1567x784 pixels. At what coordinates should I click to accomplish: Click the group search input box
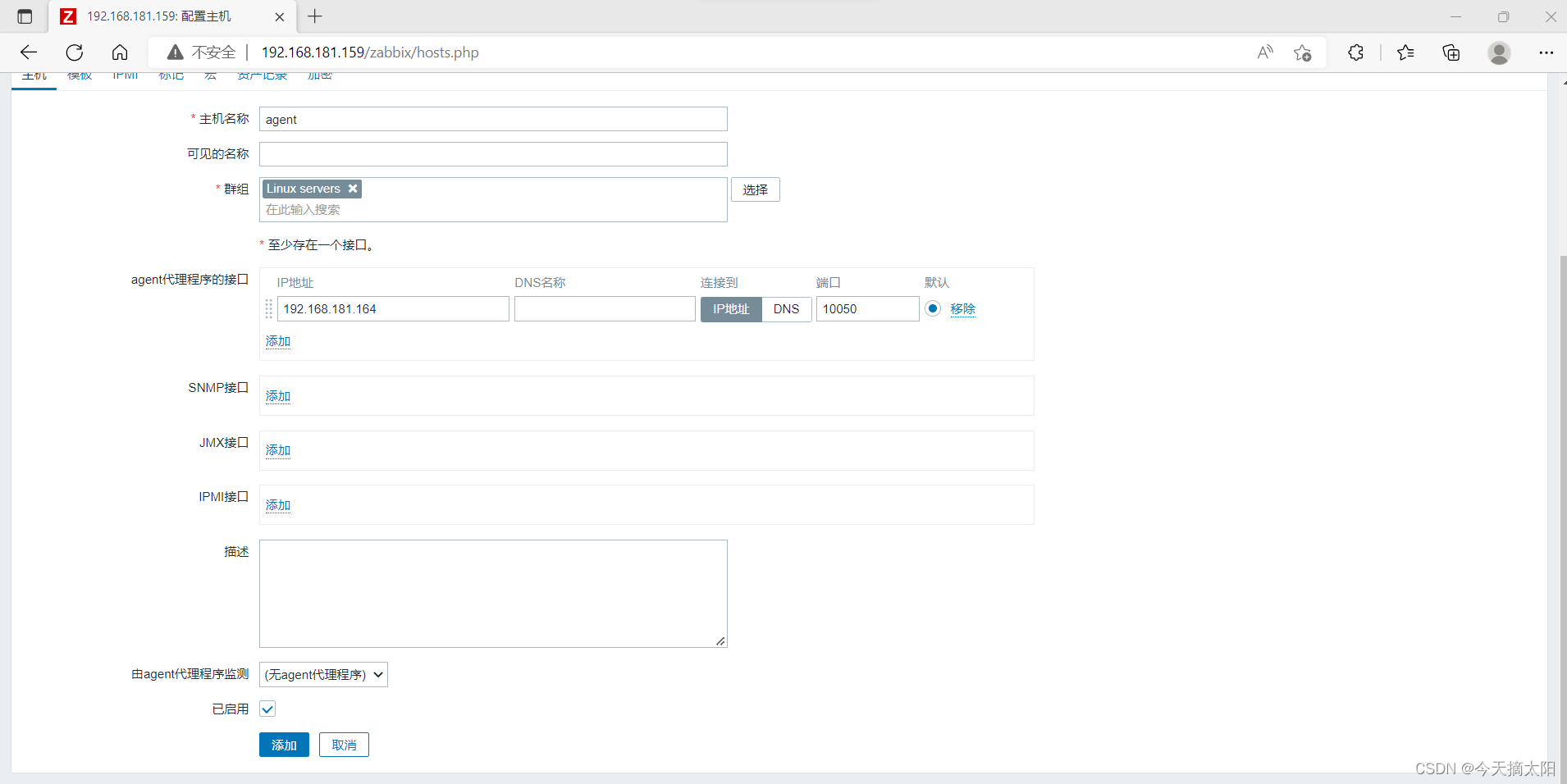[x=493, y=210]
